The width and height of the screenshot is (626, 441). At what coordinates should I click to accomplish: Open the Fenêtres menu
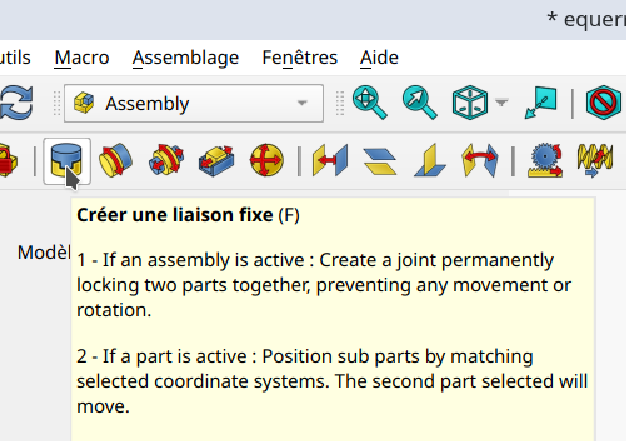click(x=300, y=57)
